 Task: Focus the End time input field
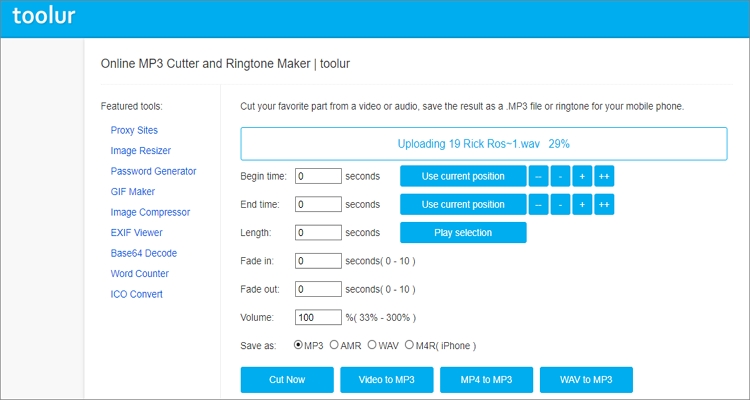[318, 204]
